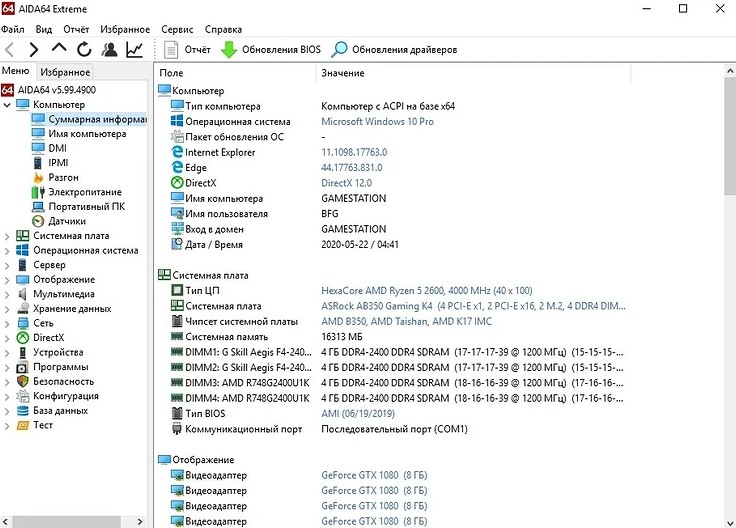This screenshot has height=528, width=736.
Task: Click the Конфигурация tree icon
Action: pos(23,396)
